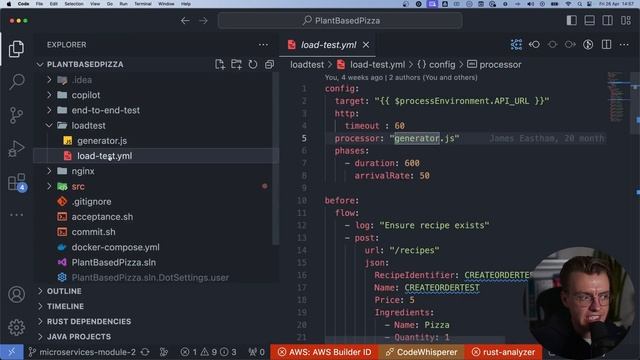Open the Customize Layout icon
This screenshot has height=360, width=640.
tap(626, 20)
